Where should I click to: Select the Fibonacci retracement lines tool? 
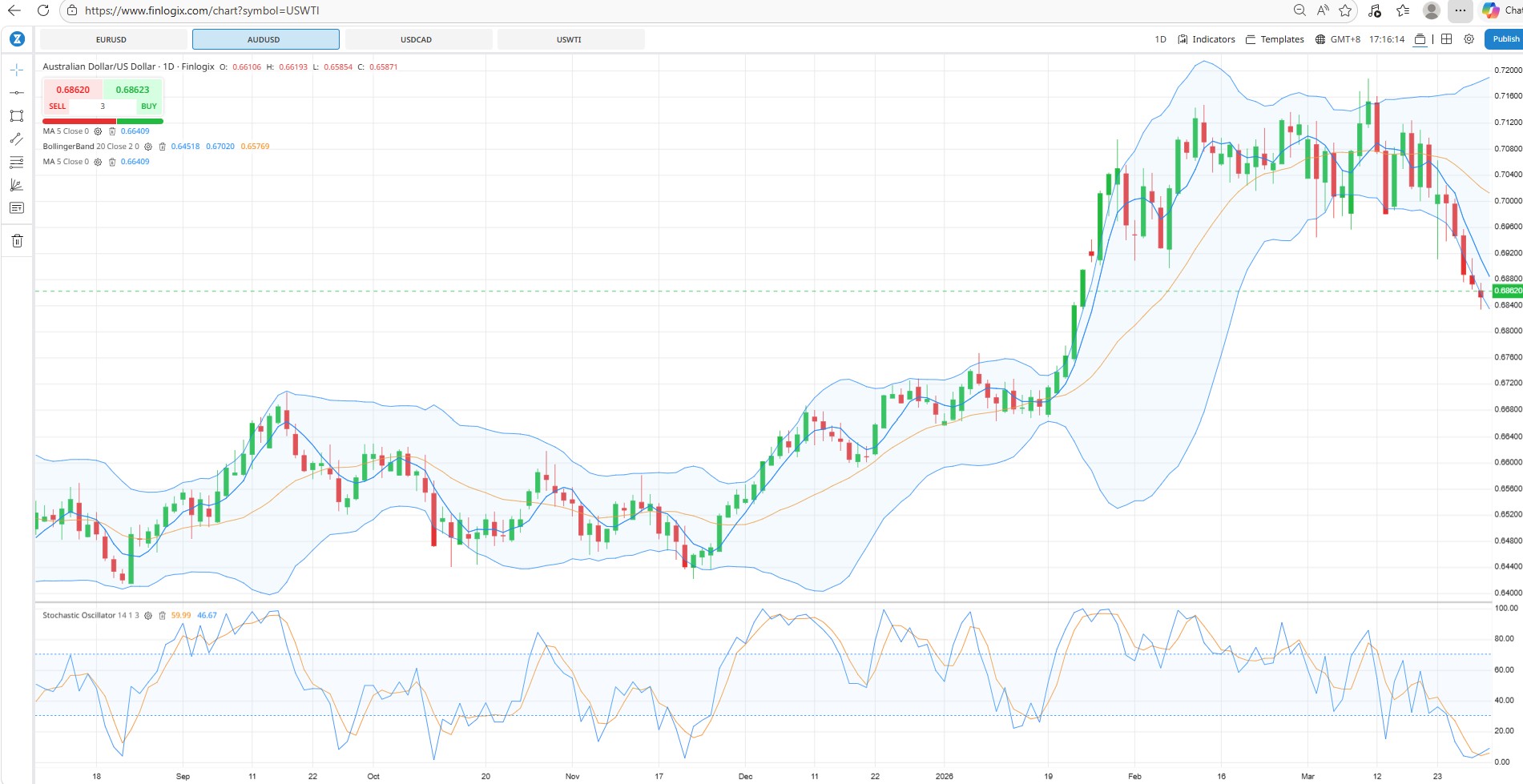17,163
